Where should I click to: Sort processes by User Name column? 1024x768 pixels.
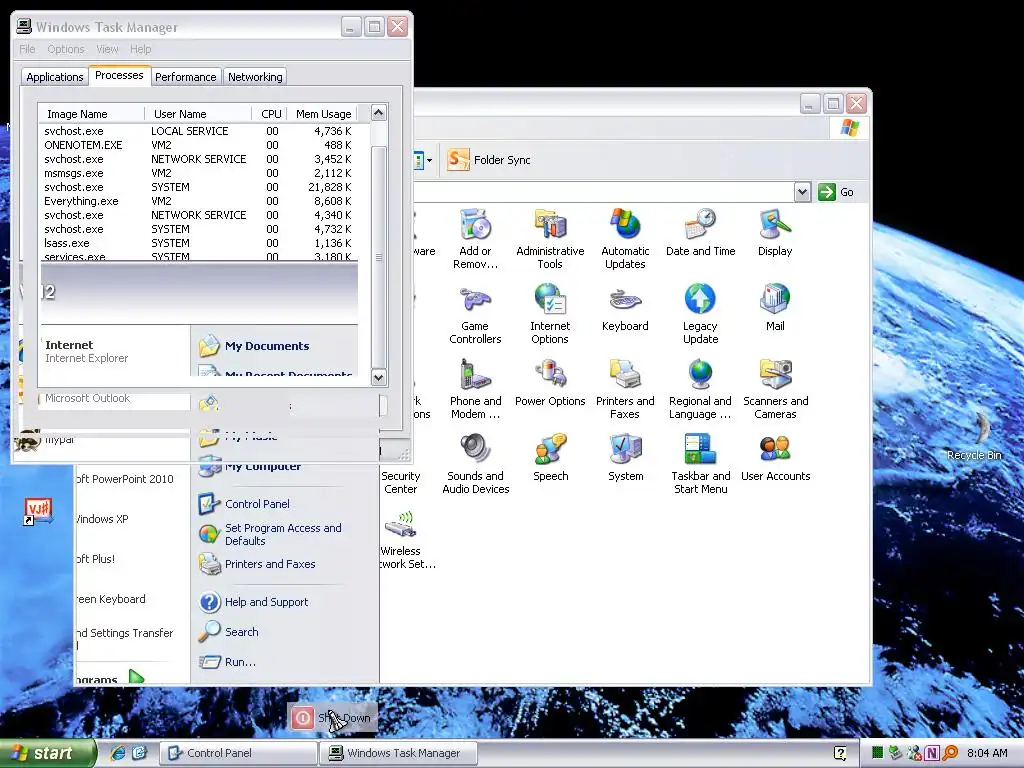(198, 114)
